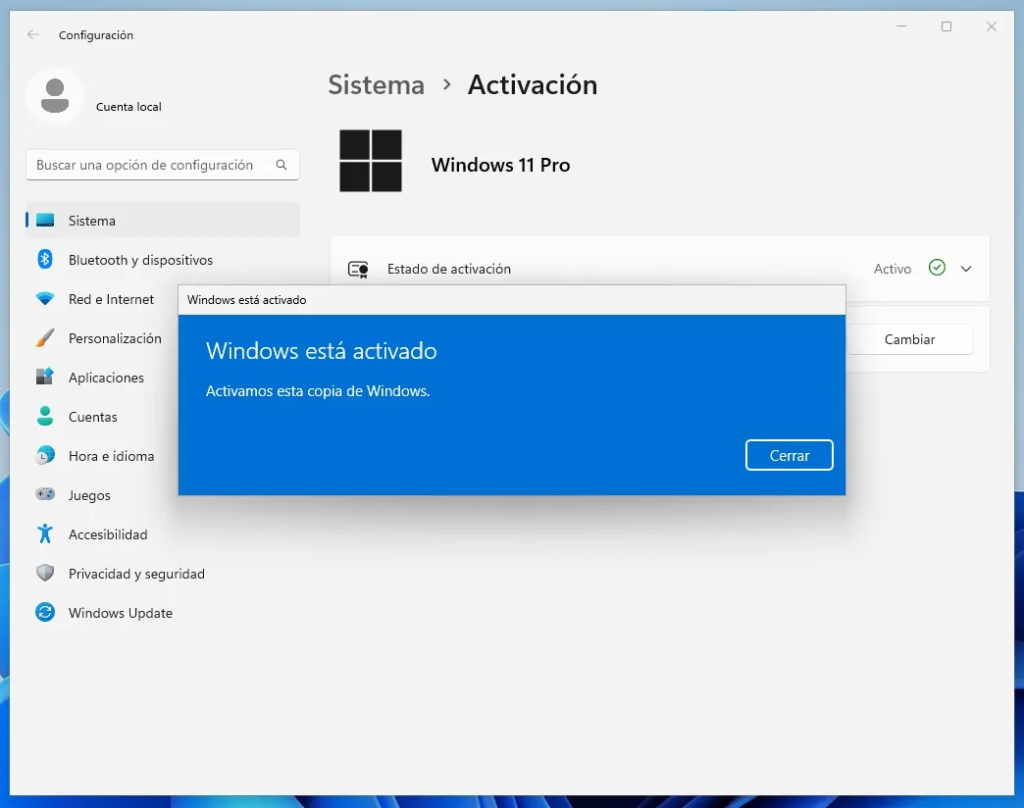Screen dimensions: 1024x808
Task: Click the Activo status text
Action: (x=892, y=268)
